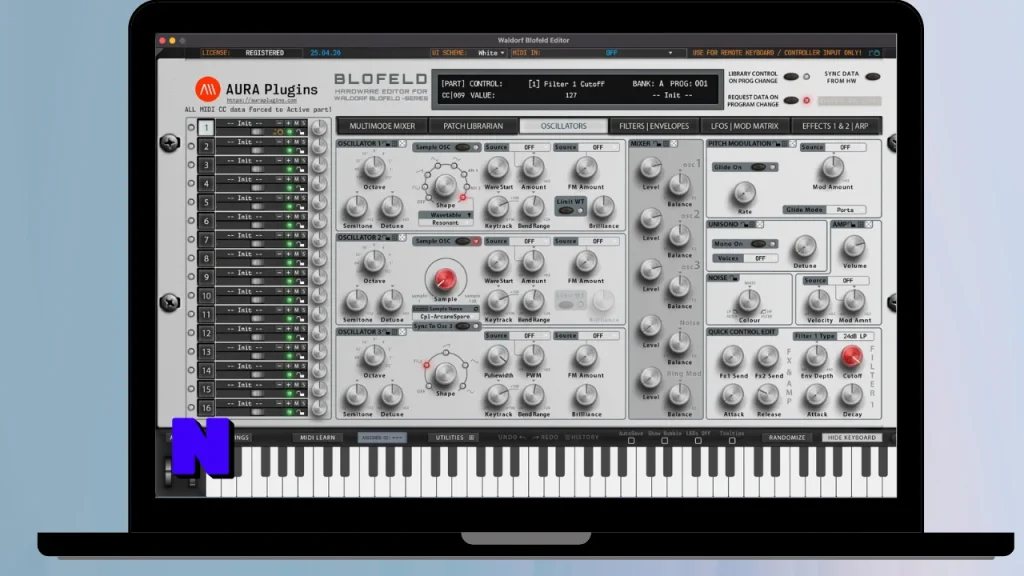Click the Unisono randomize dice icon
Viewport: 1024px width, 576px height.
click(x=760, y=225)
